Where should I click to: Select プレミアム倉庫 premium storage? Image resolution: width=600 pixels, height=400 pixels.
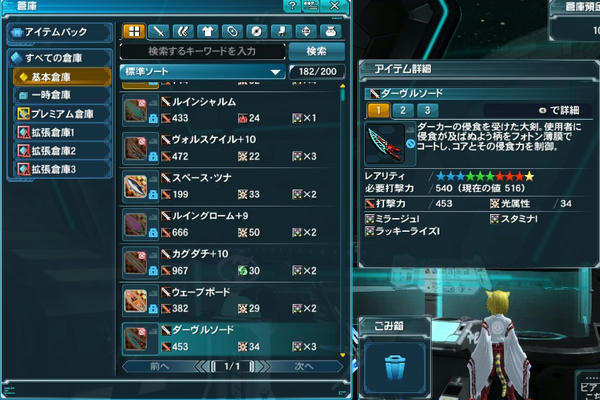[62, 114]
